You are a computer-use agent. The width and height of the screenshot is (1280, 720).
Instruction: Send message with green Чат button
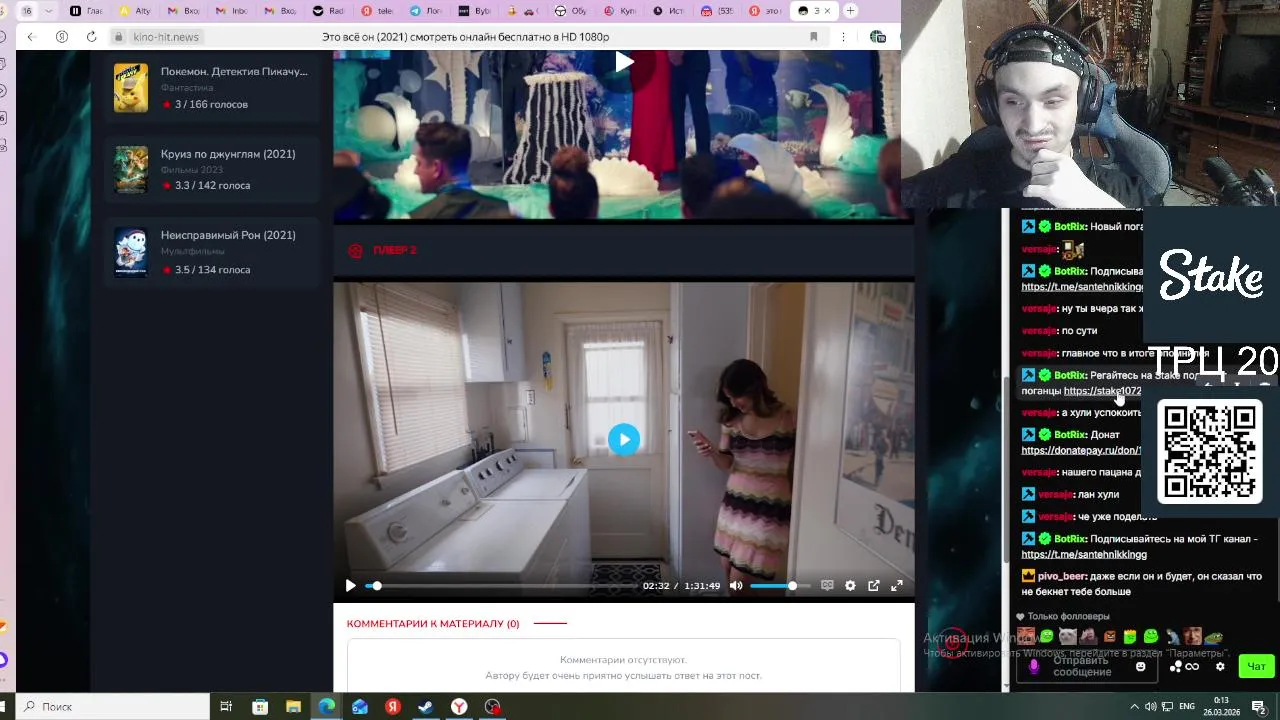(1256, 666)
